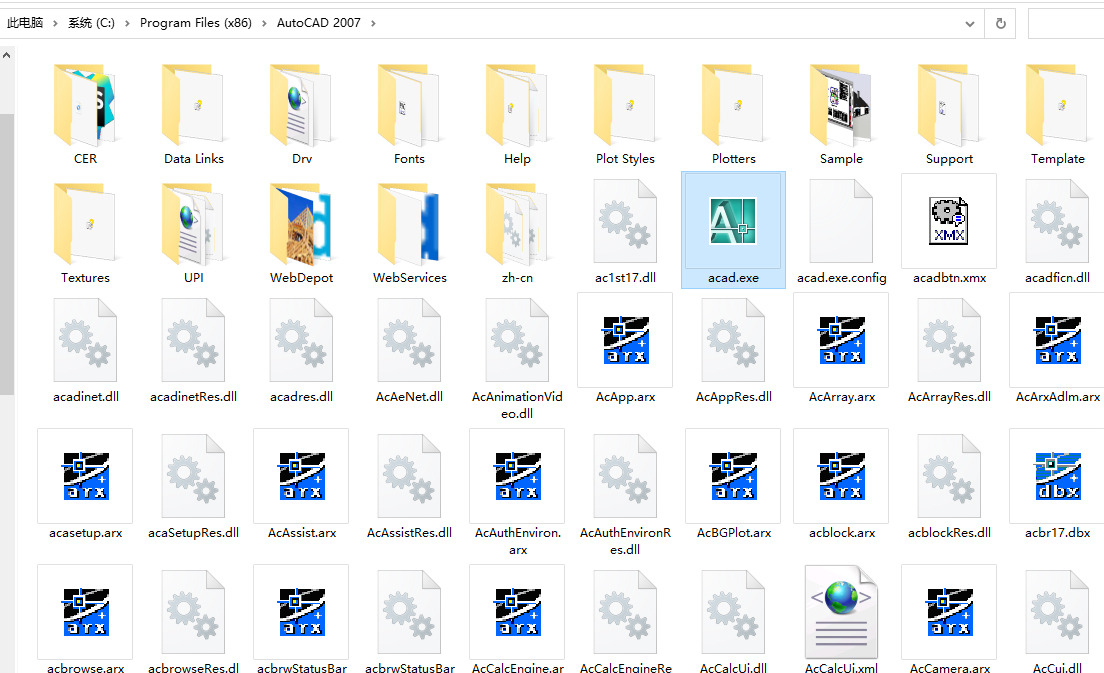Click the AcCalcEngine.arx file icon

point(518,612)
